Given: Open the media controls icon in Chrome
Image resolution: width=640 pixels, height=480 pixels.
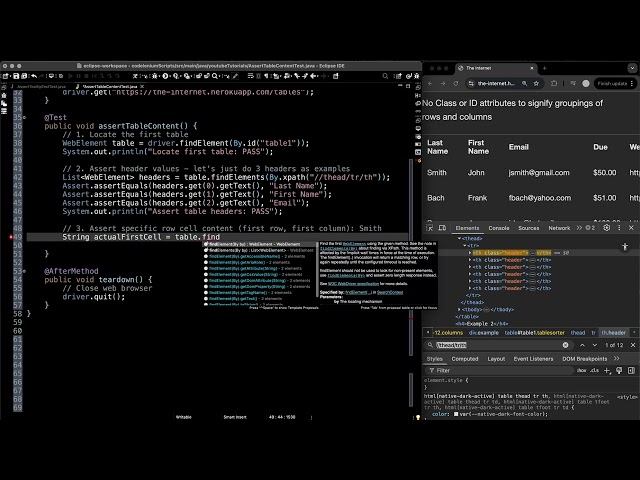Looking at the screenshot, I should click(x=573, y=83).
